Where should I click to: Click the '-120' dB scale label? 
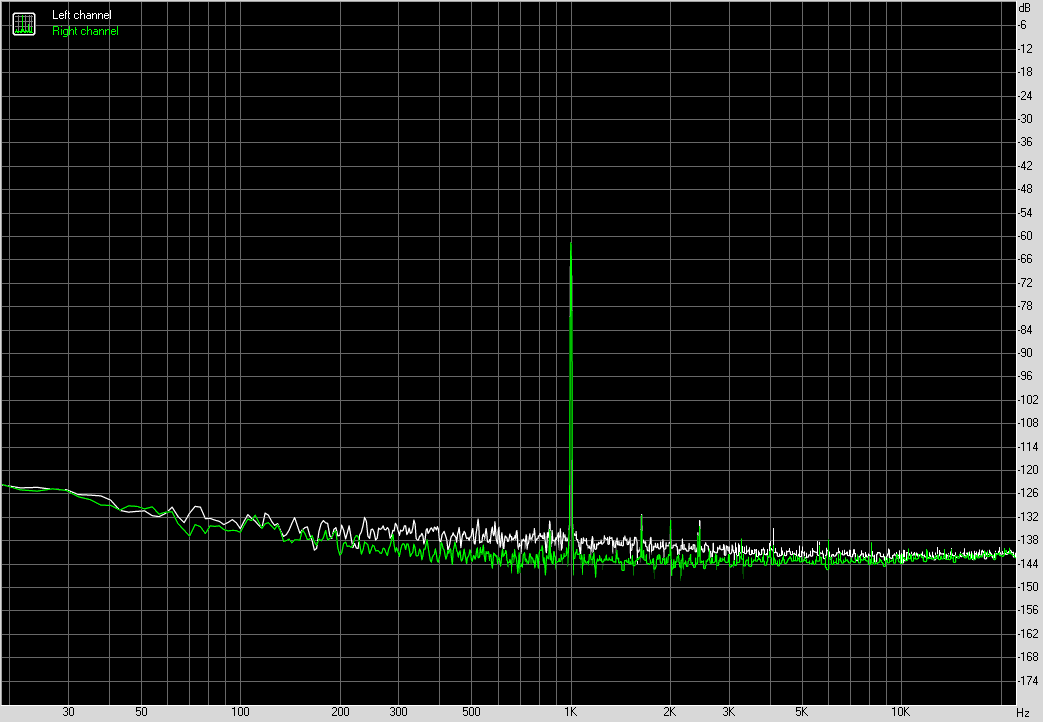click(x=1028, y=470)
